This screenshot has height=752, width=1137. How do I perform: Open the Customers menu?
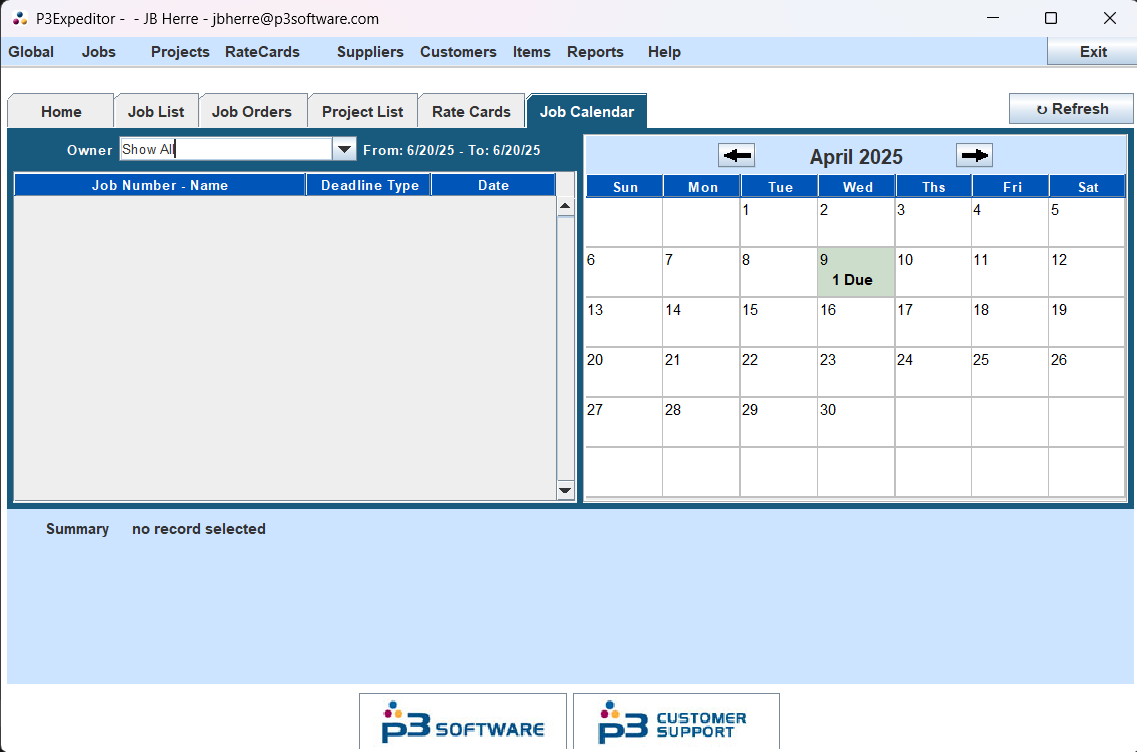pos(458,52)
